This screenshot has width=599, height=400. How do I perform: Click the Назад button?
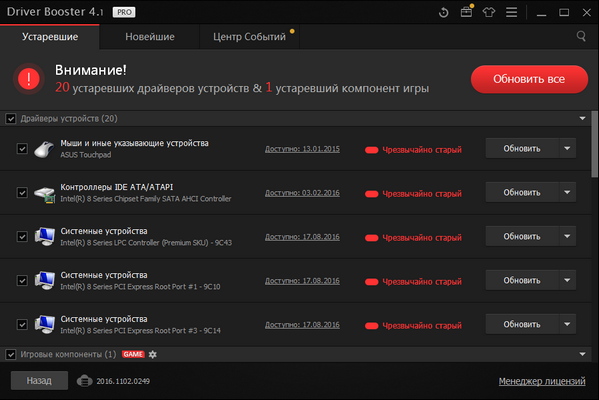39,381
